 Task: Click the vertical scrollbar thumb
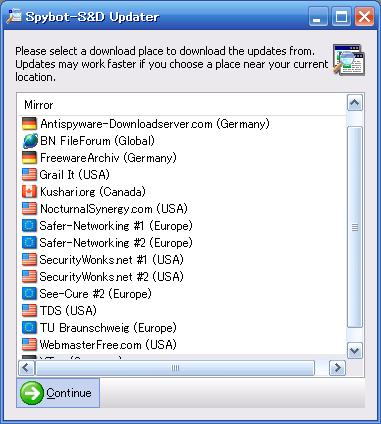point(355,227)
